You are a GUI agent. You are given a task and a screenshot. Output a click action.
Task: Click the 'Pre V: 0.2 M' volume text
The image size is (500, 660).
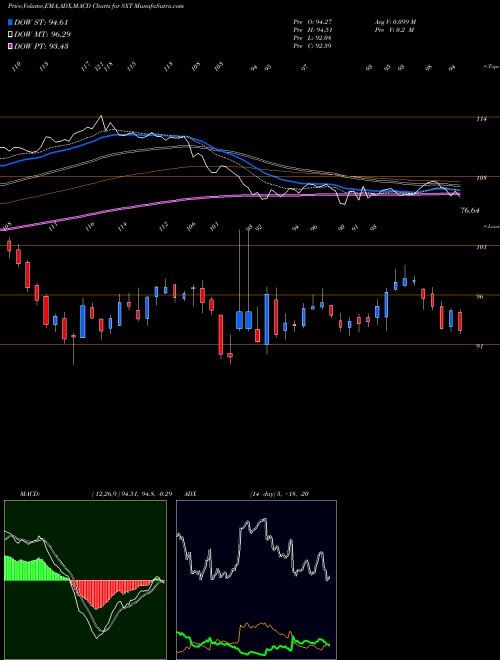tap(394, 30)
